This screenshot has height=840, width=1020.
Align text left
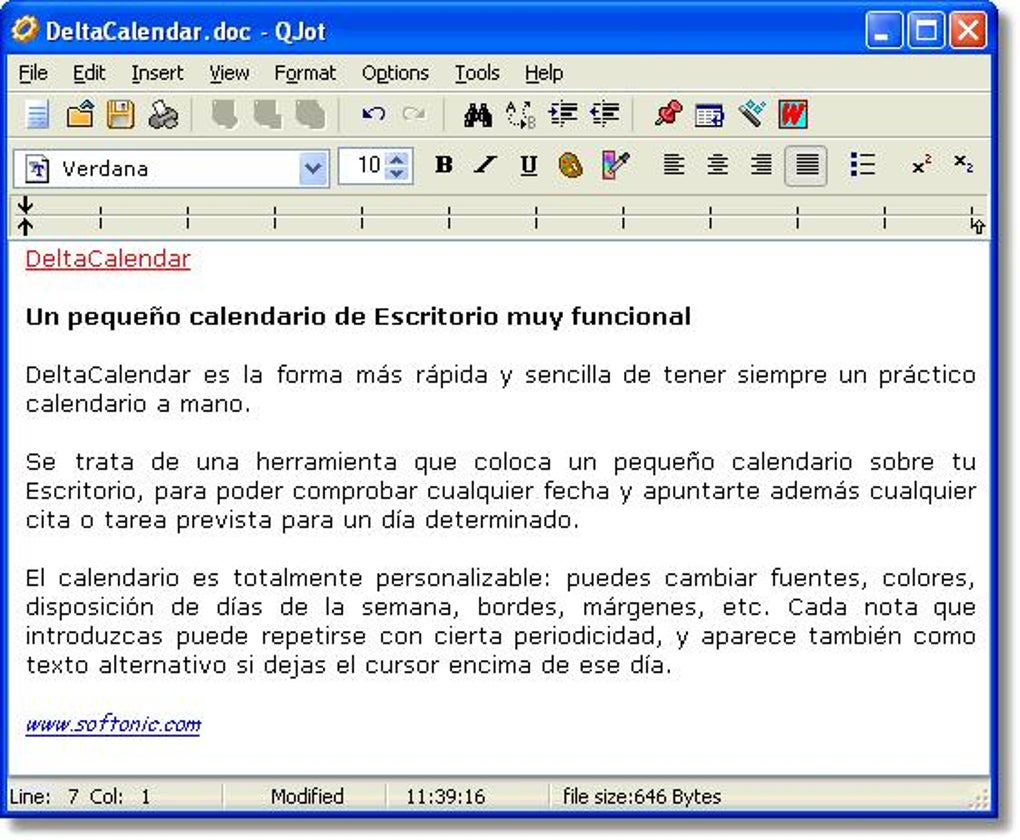(x=674, y=165)
